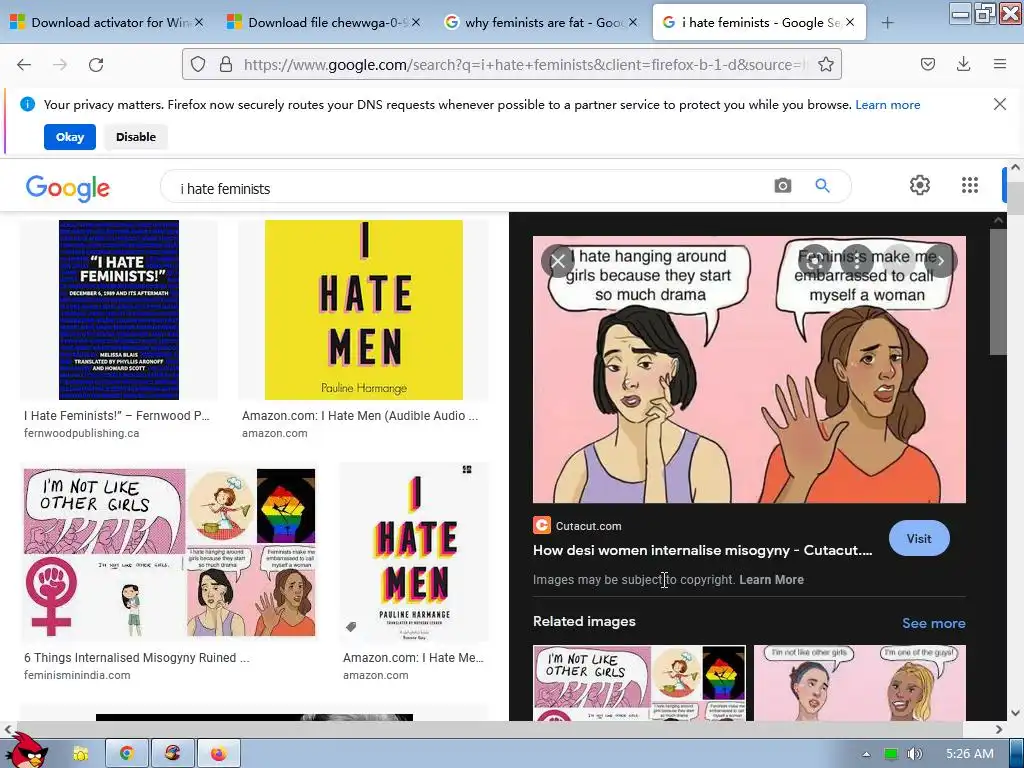Screen dimensions: 1024x768
Task: Open I'm Not Like Other Girls collage thumbnail
Action: [170, 552]
